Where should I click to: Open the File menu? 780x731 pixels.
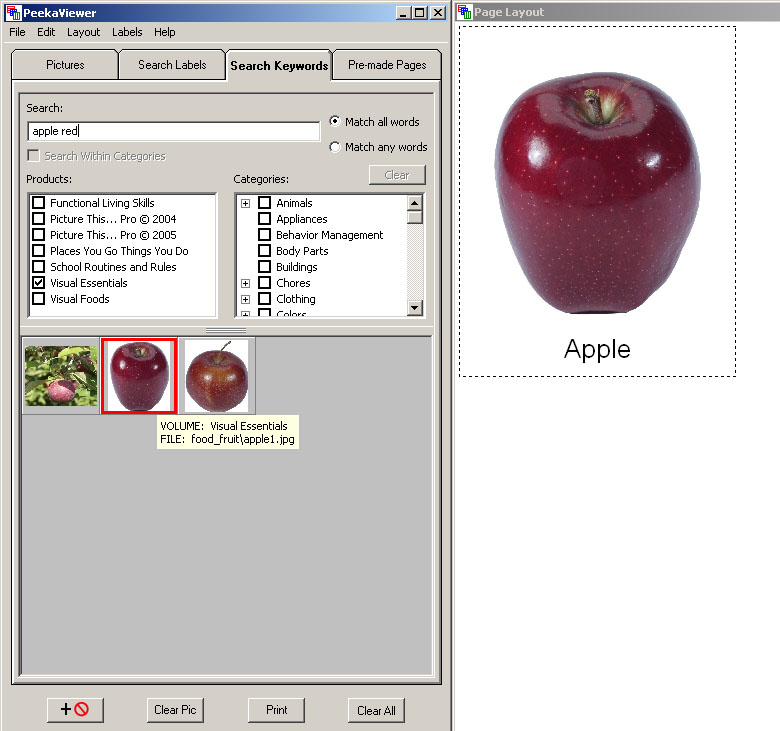point(17,32)
